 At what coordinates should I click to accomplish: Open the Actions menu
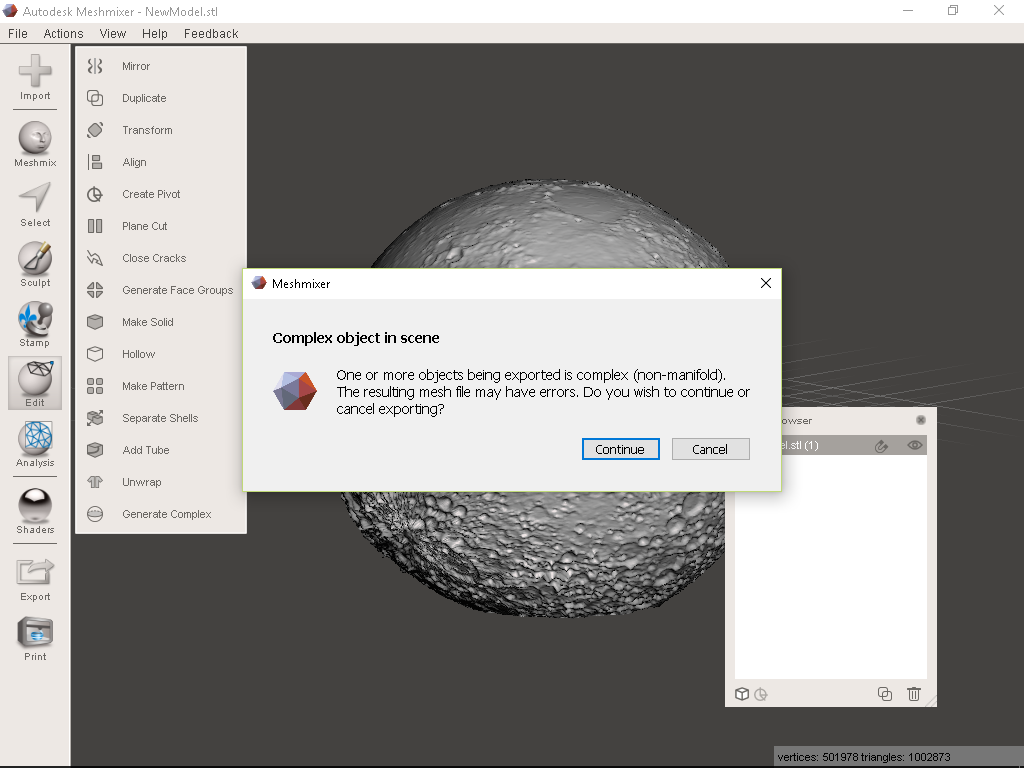pyautogui.click(x=63, y=33)
